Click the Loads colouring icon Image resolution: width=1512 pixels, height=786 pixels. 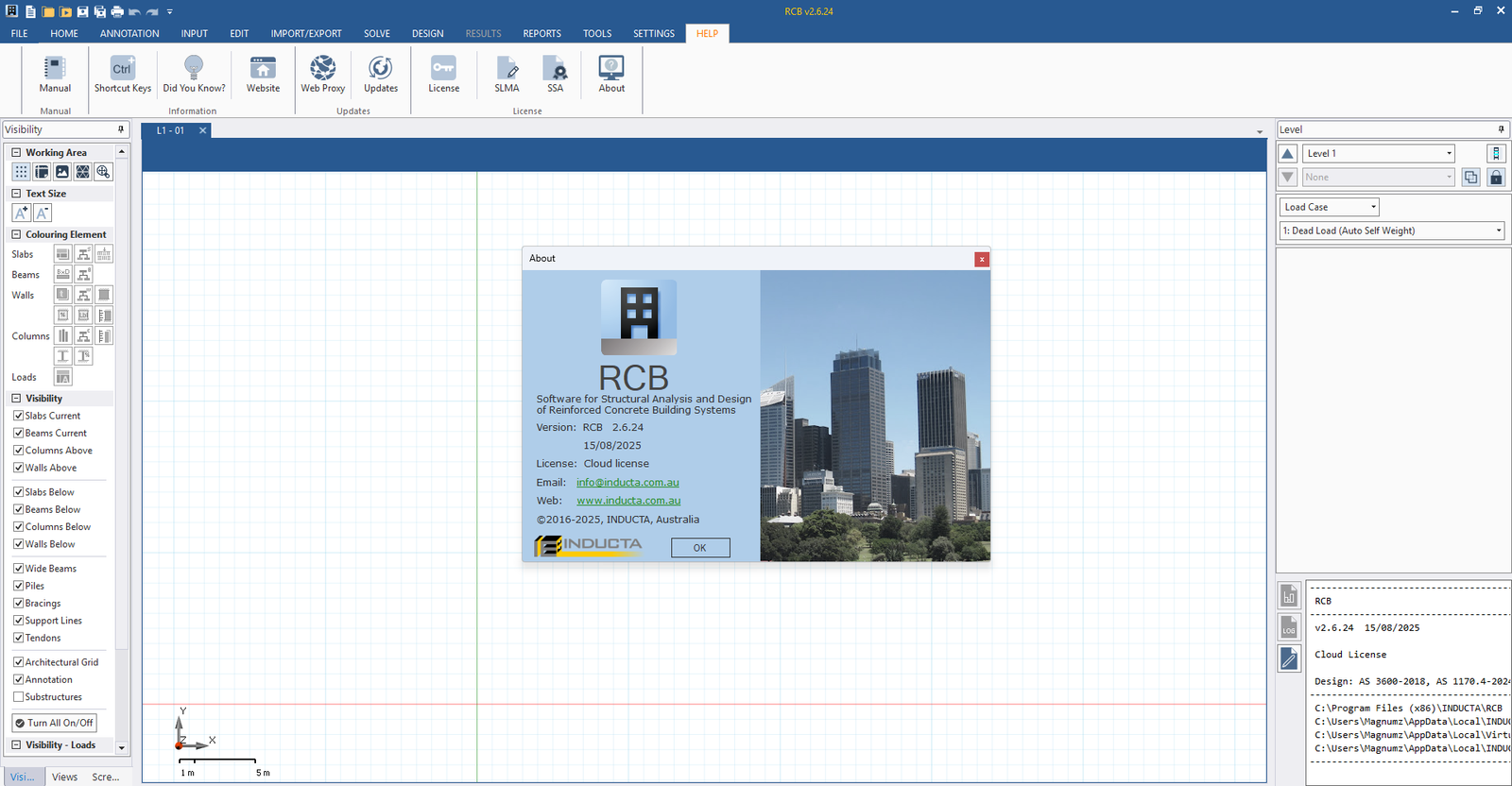(62, 377)
